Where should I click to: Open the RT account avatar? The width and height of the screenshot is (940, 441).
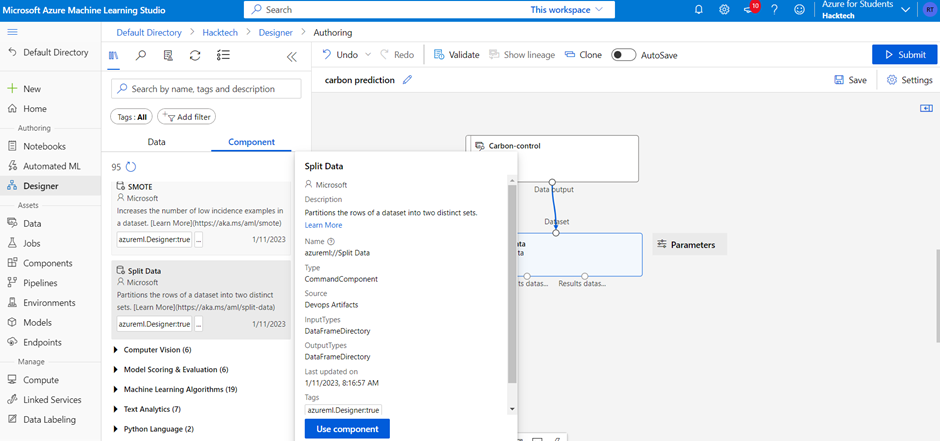tap(930, 10)
